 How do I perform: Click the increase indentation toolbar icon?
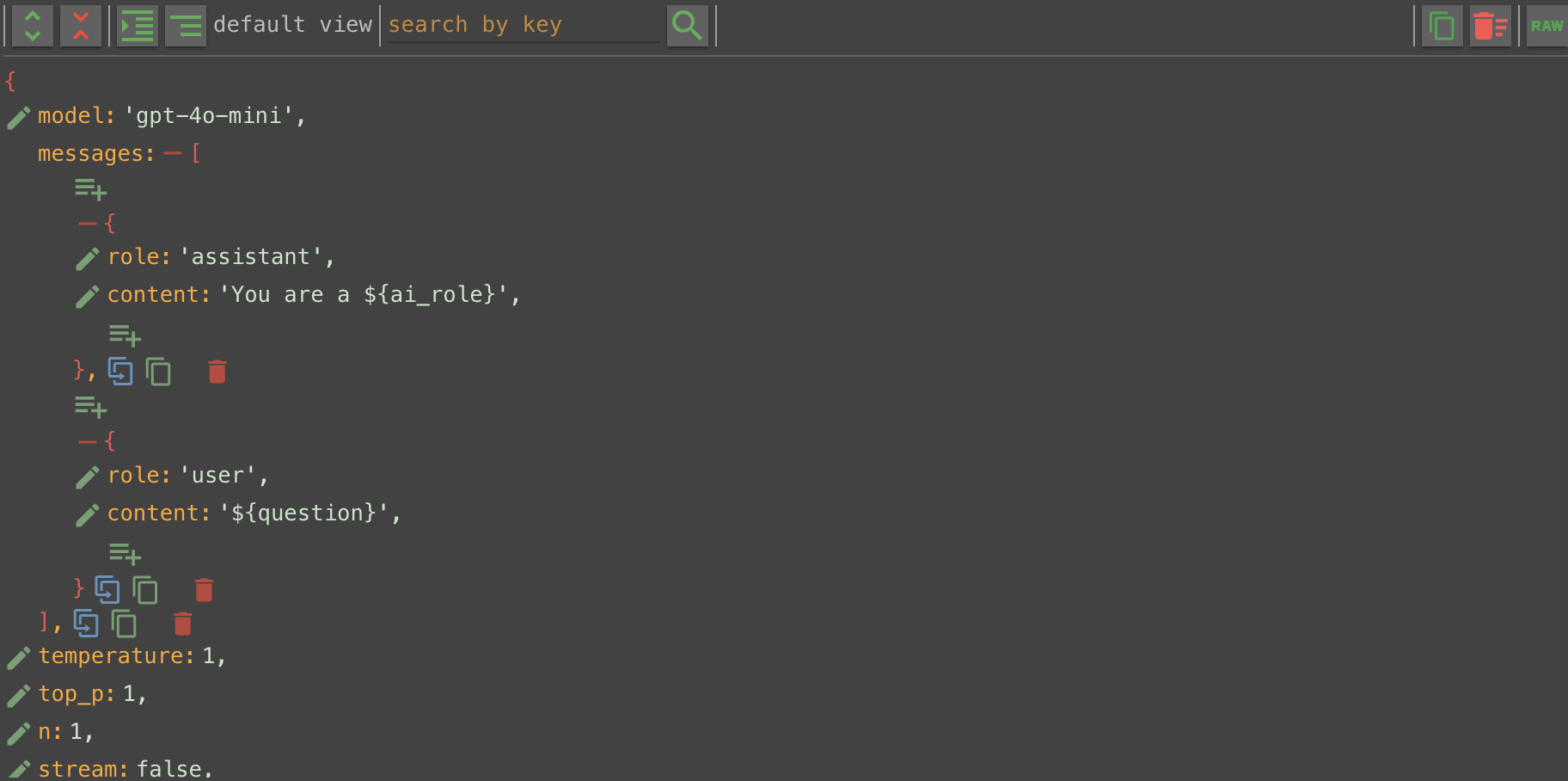[x=138, y=26]
